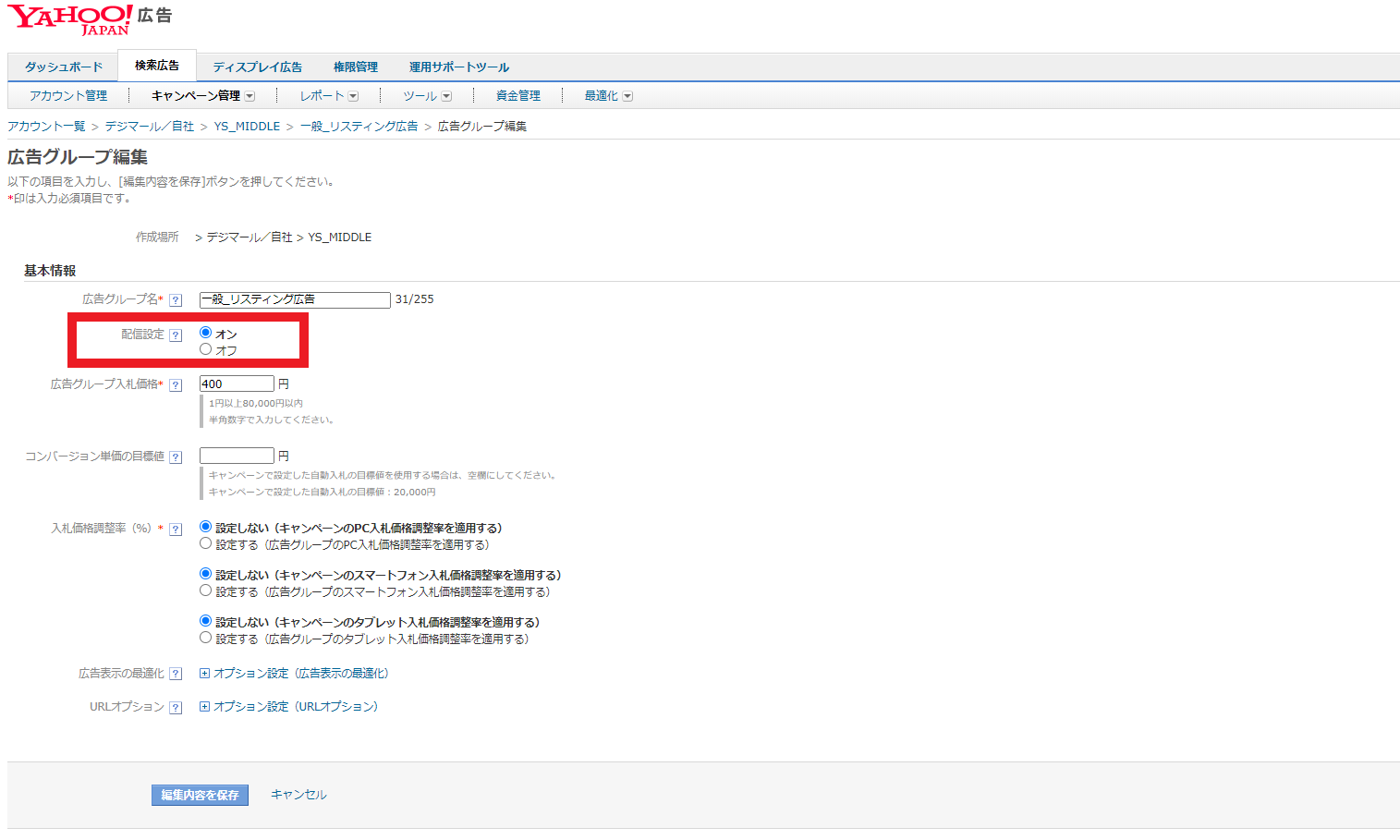Switch to the 検索広告 tab

click(x=157, y=66)
